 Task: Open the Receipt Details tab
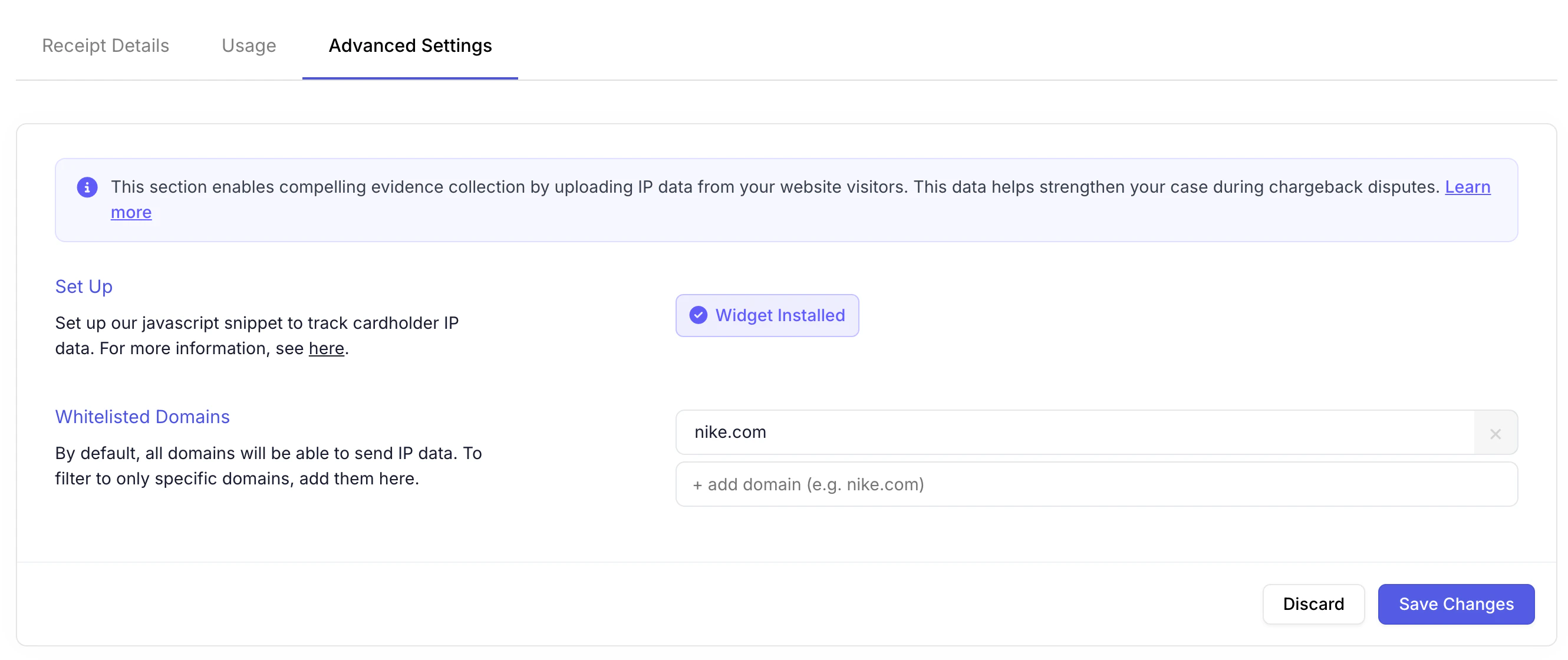pos(106,45)
